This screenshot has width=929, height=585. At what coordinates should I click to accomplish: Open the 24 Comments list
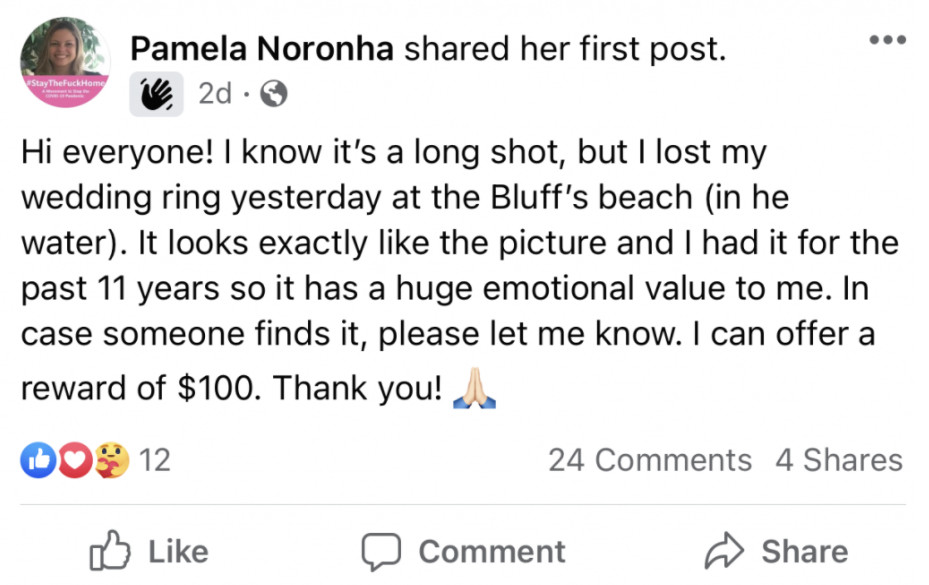pos(649,460)
